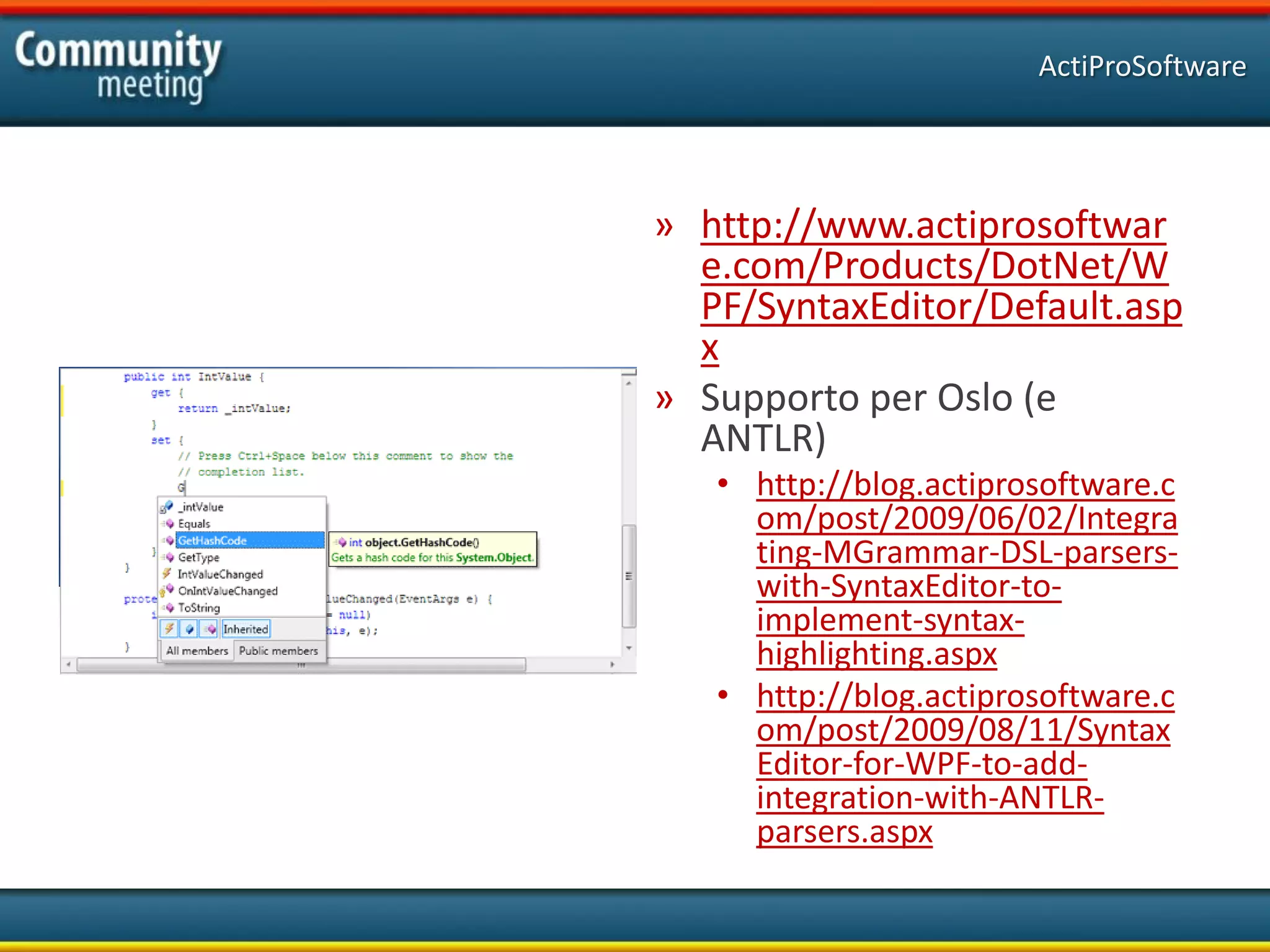Image resolution: width=1270 pixels, height=952 pixels.
Task: Click the 'Supporto per Oslo (e ANTLR)' text
Action: [878, 417]
